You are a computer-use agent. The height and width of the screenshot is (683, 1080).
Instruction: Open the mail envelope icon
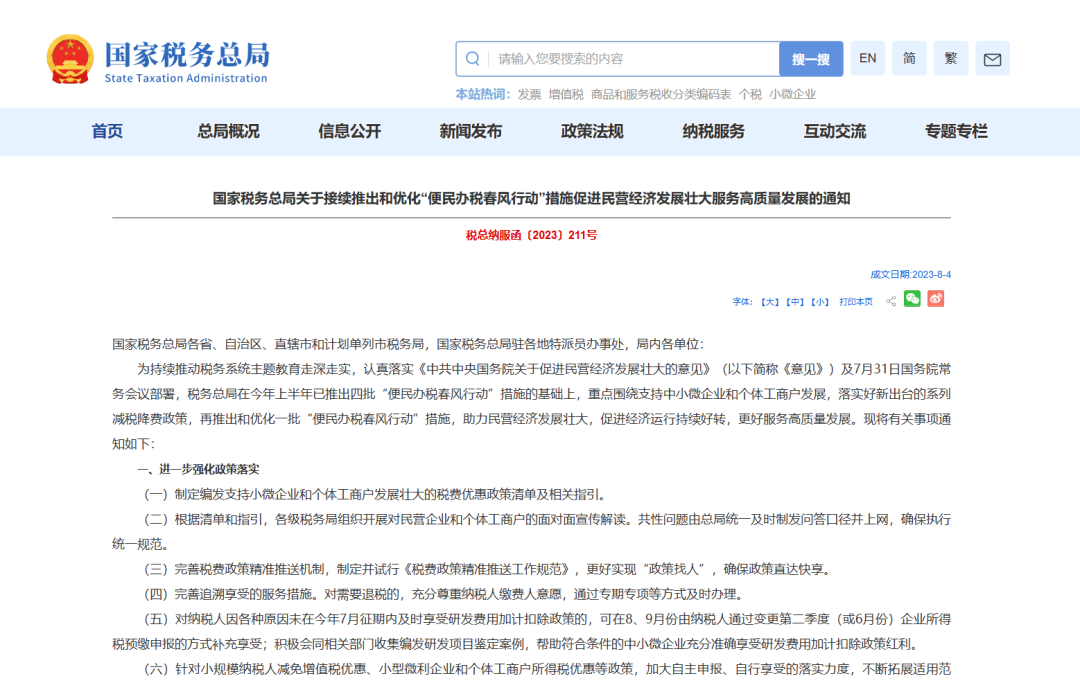click(x=992, y=59)
